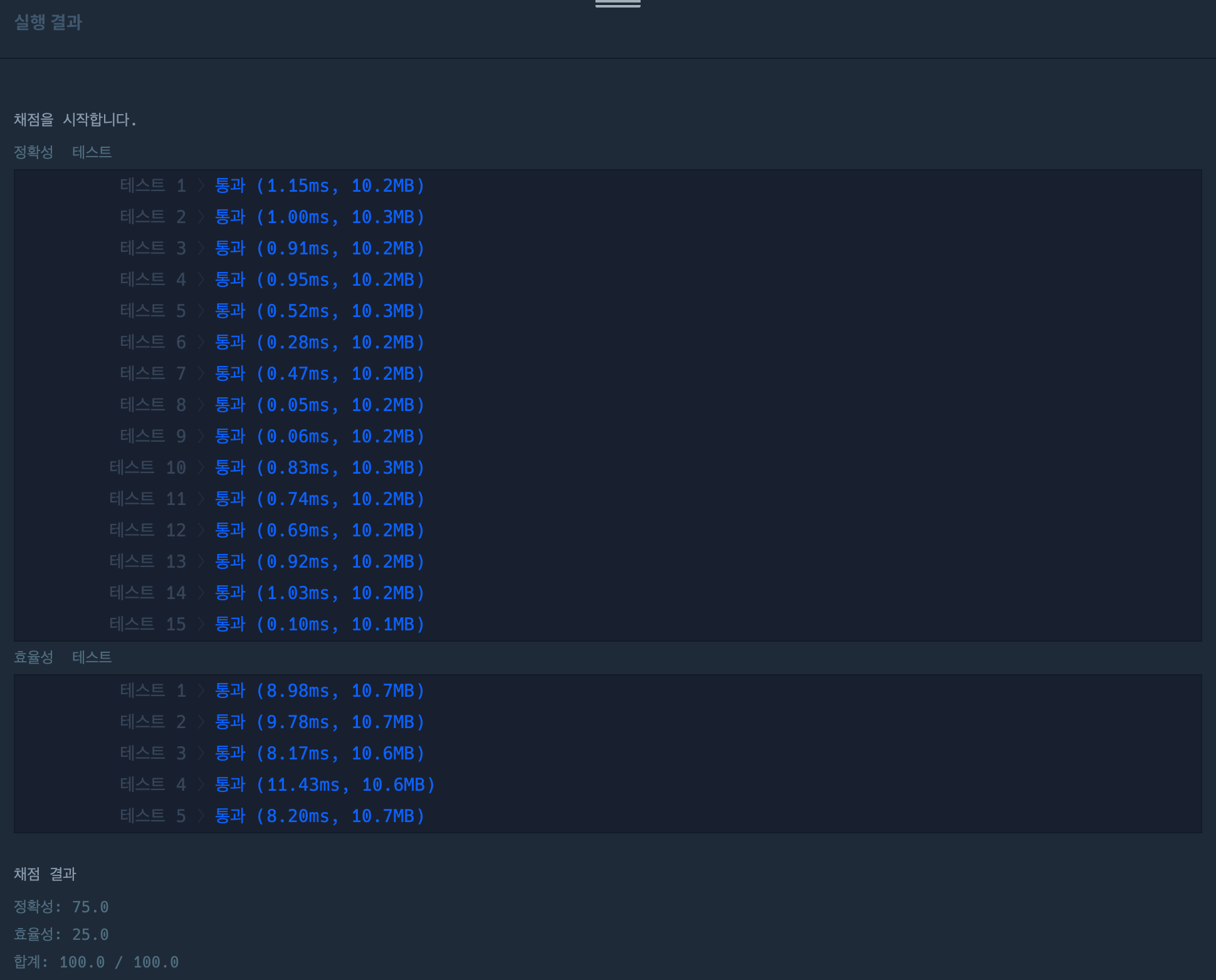Click chevron next to efficiency 테스트 4
The height and width of the screenshot is (980, 1216).
(201, 785)
